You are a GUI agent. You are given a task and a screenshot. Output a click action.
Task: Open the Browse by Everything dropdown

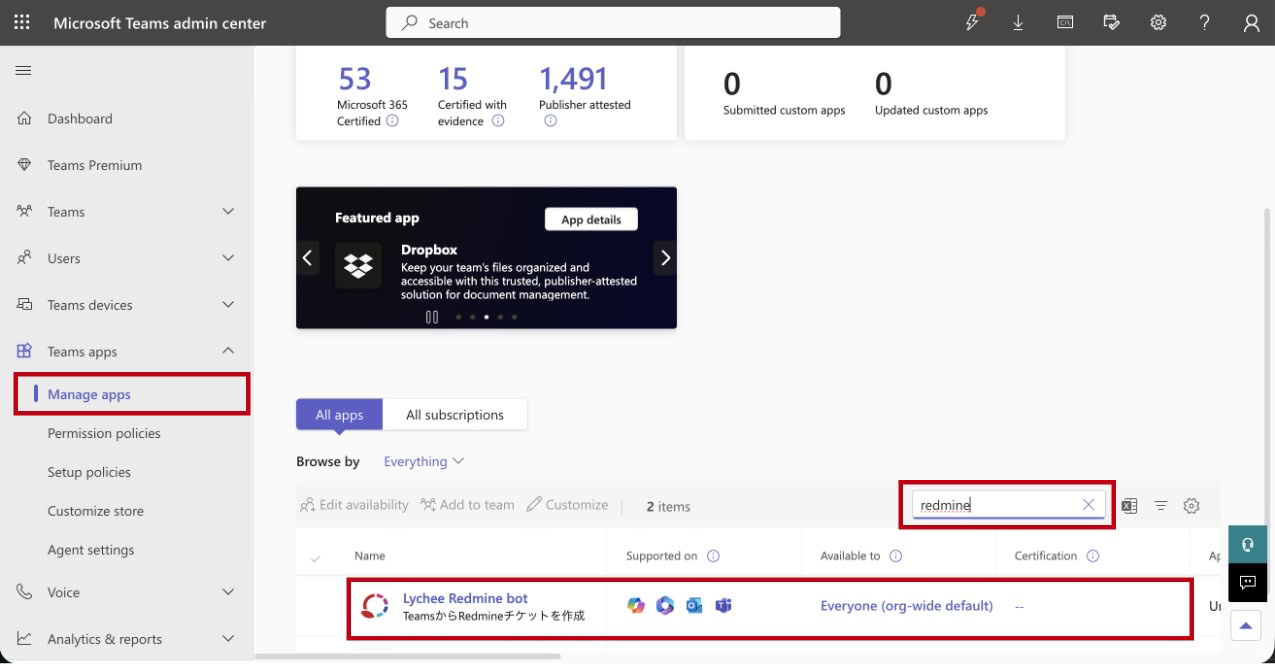pyautogui.click(x=424, y=462)
